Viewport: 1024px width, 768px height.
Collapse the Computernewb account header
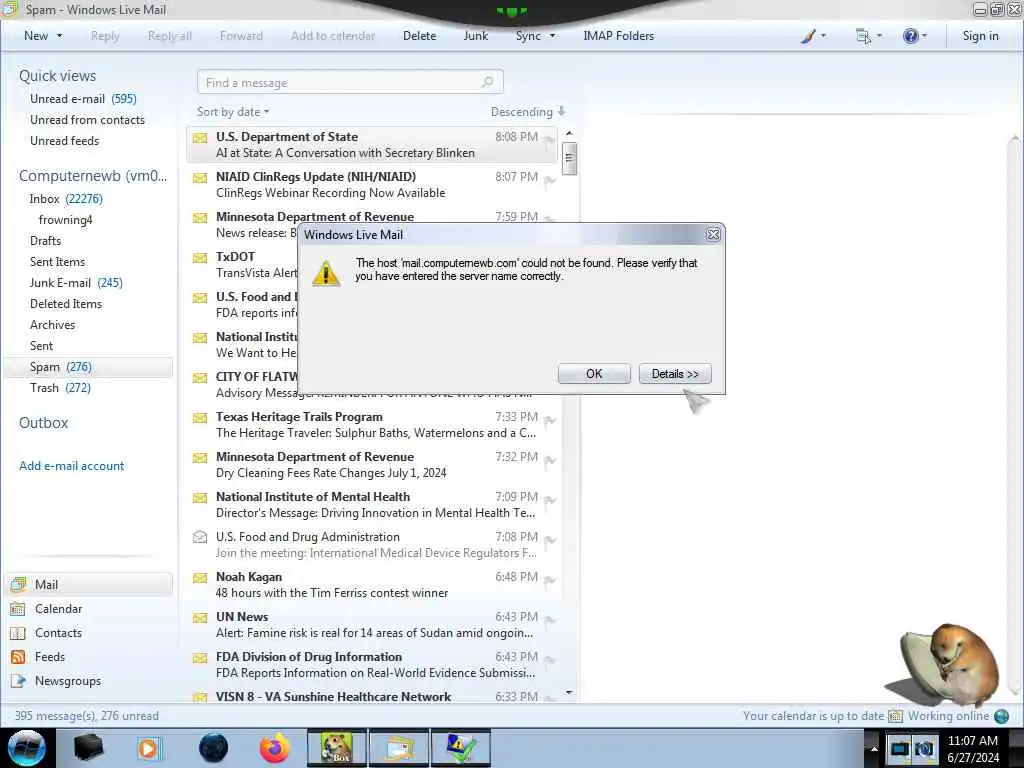[93, 176]
